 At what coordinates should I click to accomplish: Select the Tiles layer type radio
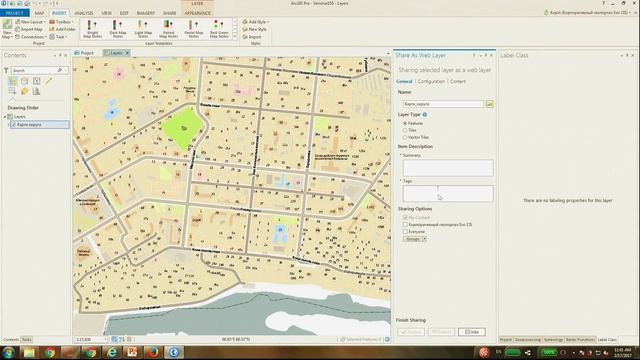(405, 130)
